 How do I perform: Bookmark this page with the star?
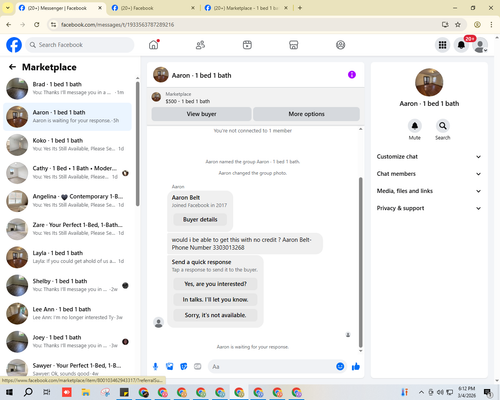458,25
